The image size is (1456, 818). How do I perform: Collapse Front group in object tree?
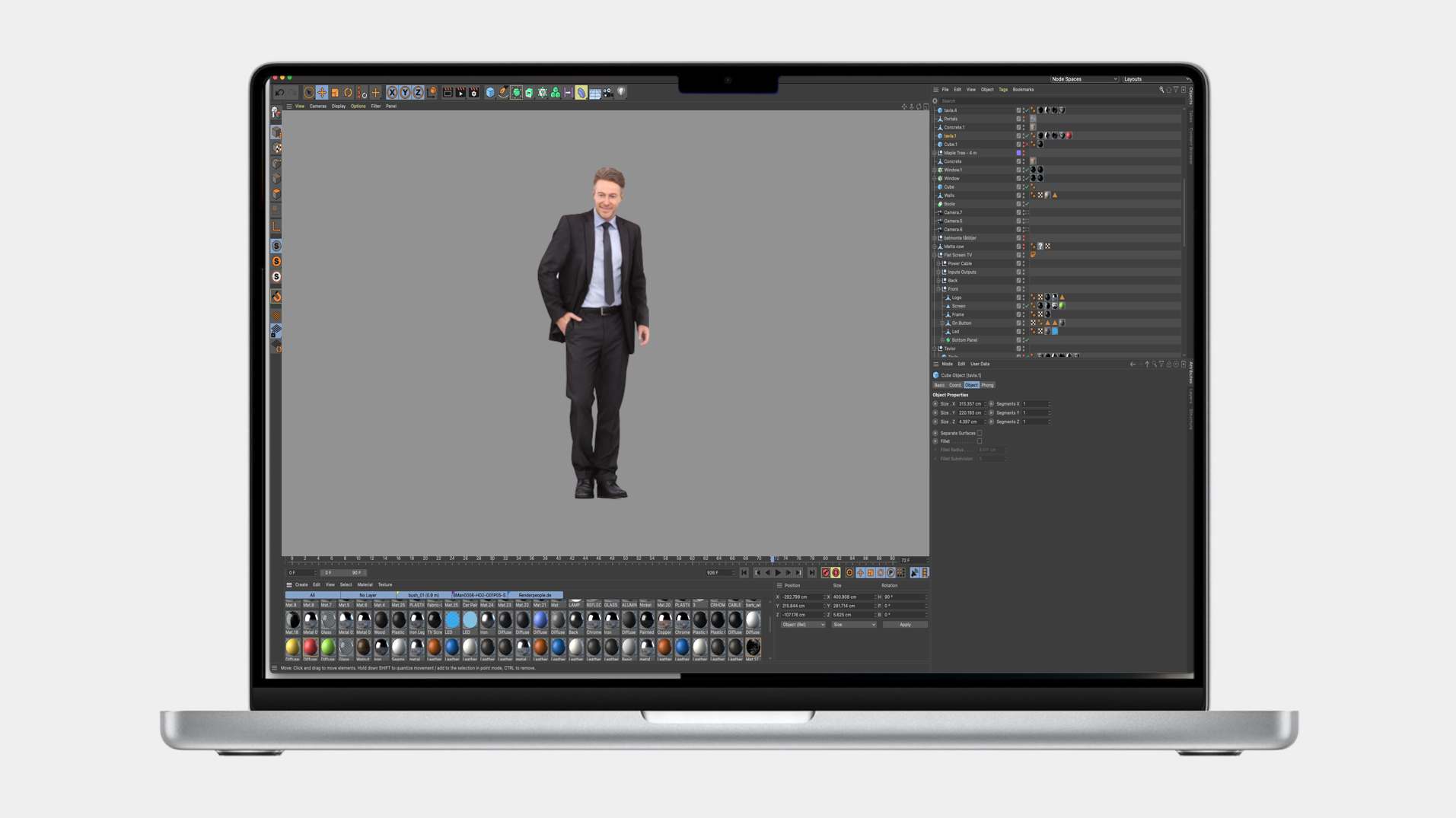tap(938, 289)
